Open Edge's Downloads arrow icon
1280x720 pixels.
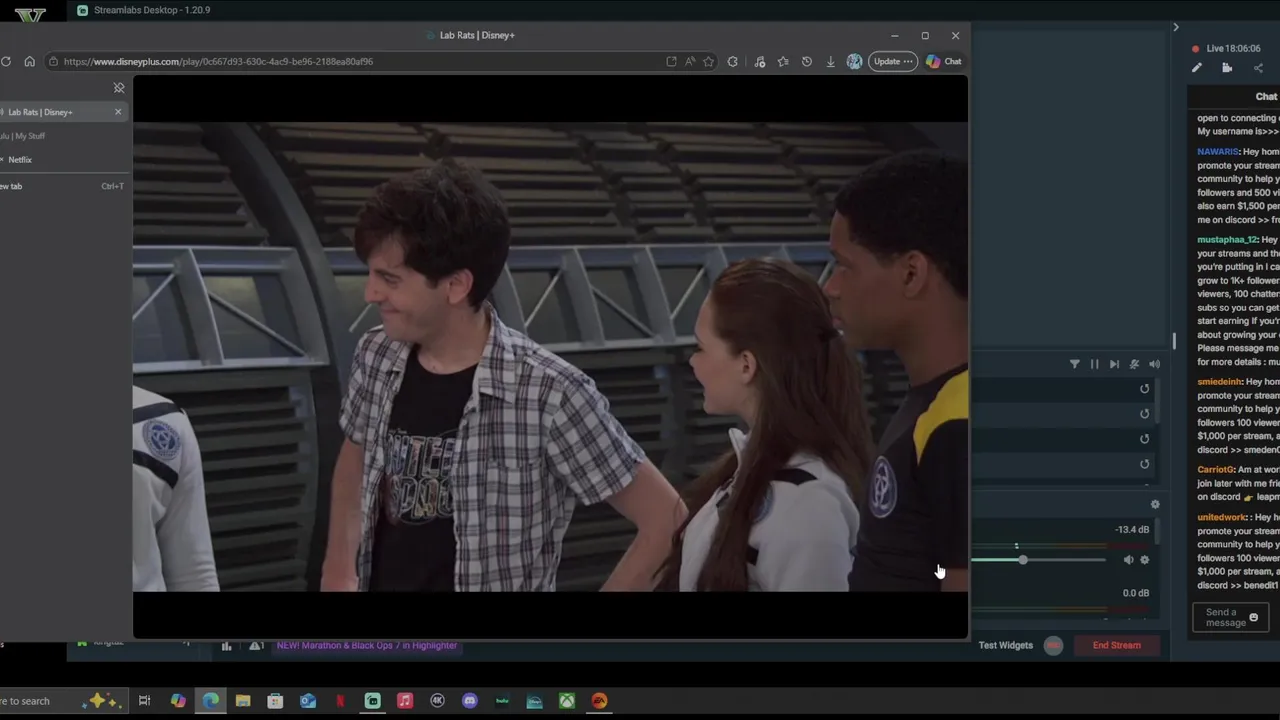click(830, 61)
